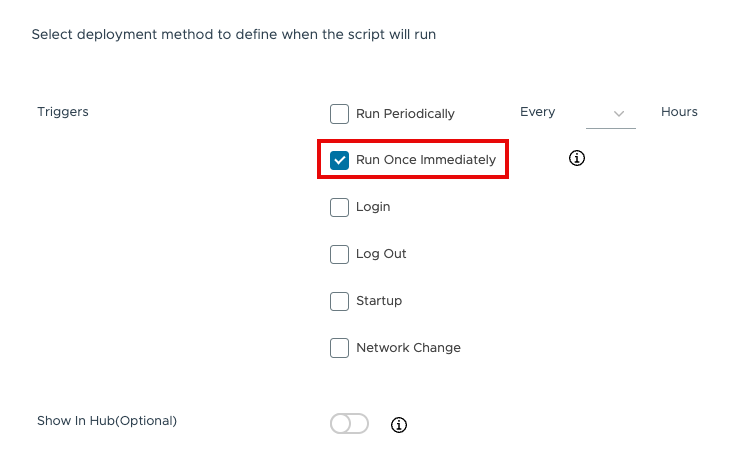Click the 'Startup' label text
The image size is (736, 454).
pyautogui.click(x=379, y=301)
